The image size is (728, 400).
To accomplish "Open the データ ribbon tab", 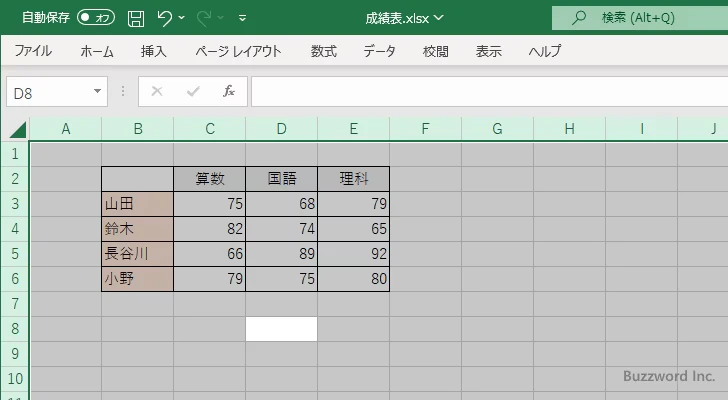I will tap(379, 51).
